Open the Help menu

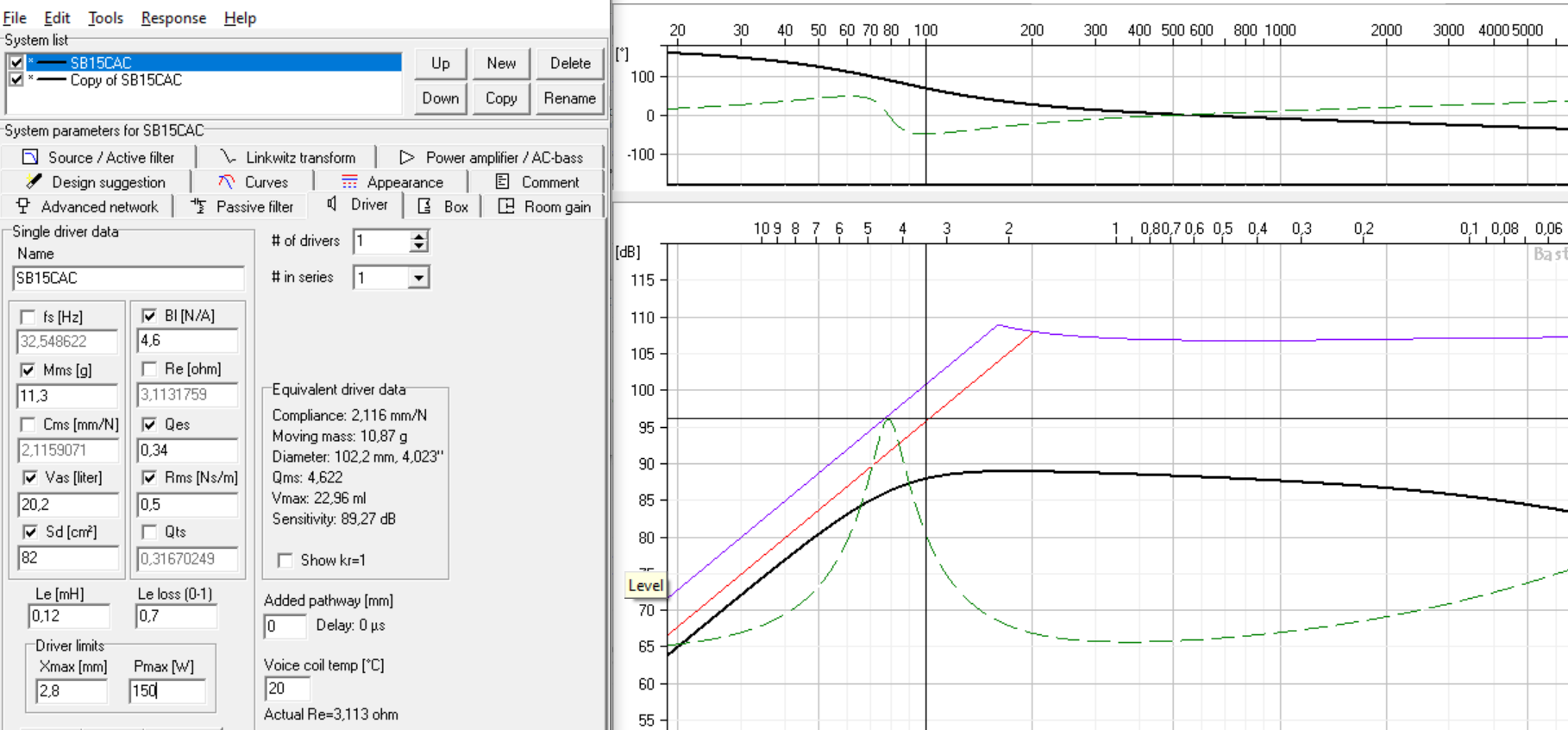click(x=240, y=17)
